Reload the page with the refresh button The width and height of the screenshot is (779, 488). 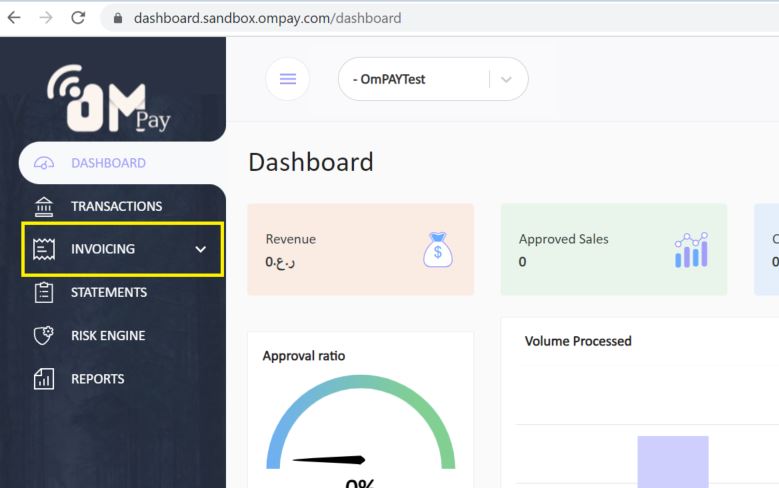click(x=78, y=17)
